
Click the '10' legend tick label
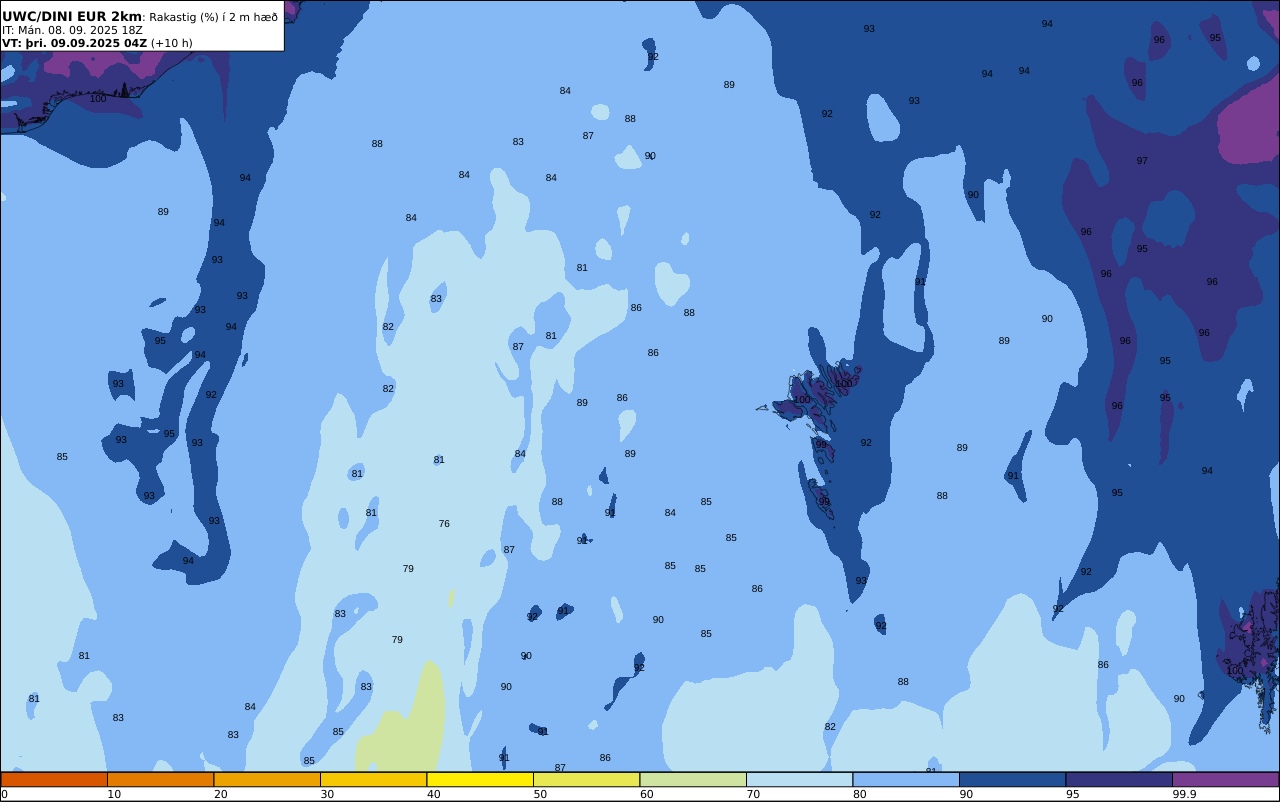(114, 794)
